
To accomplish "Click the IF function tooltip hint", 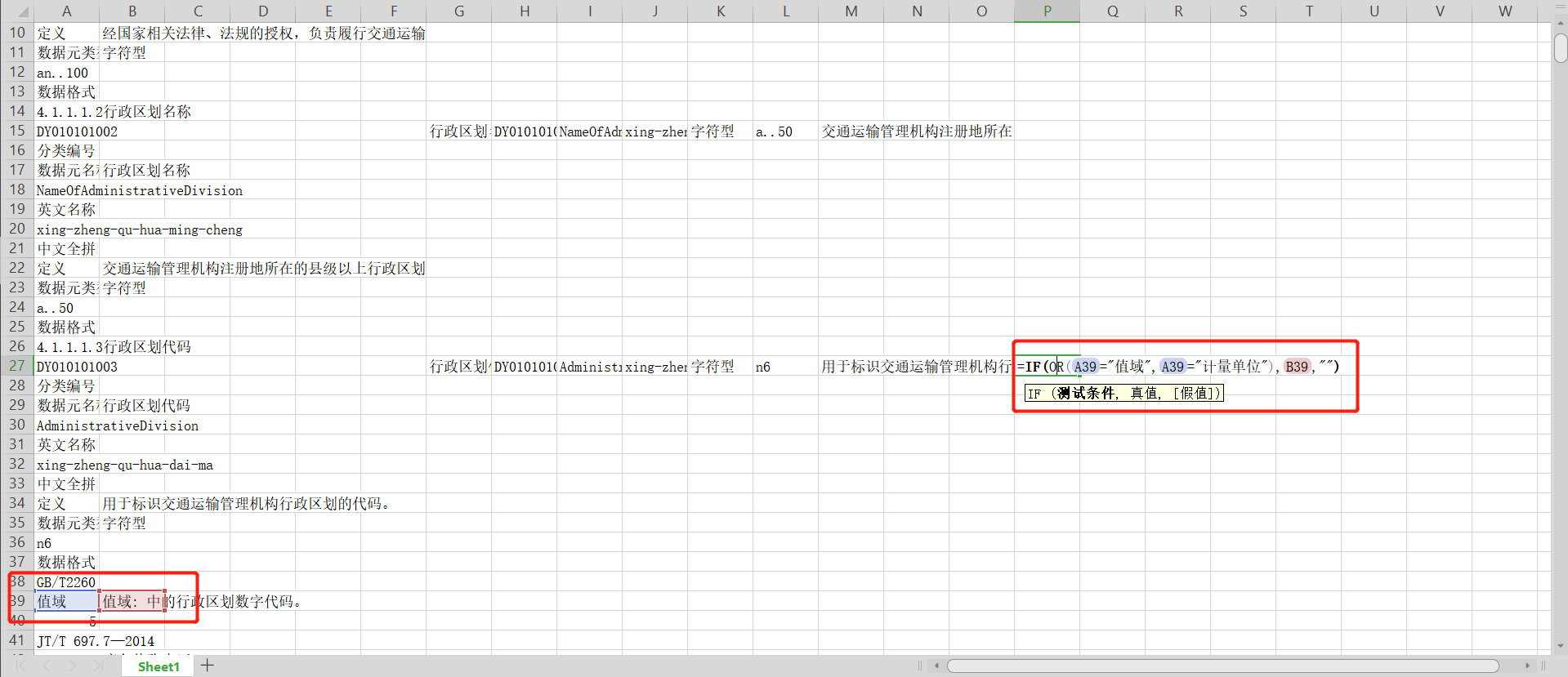I will coord(1124,393).
